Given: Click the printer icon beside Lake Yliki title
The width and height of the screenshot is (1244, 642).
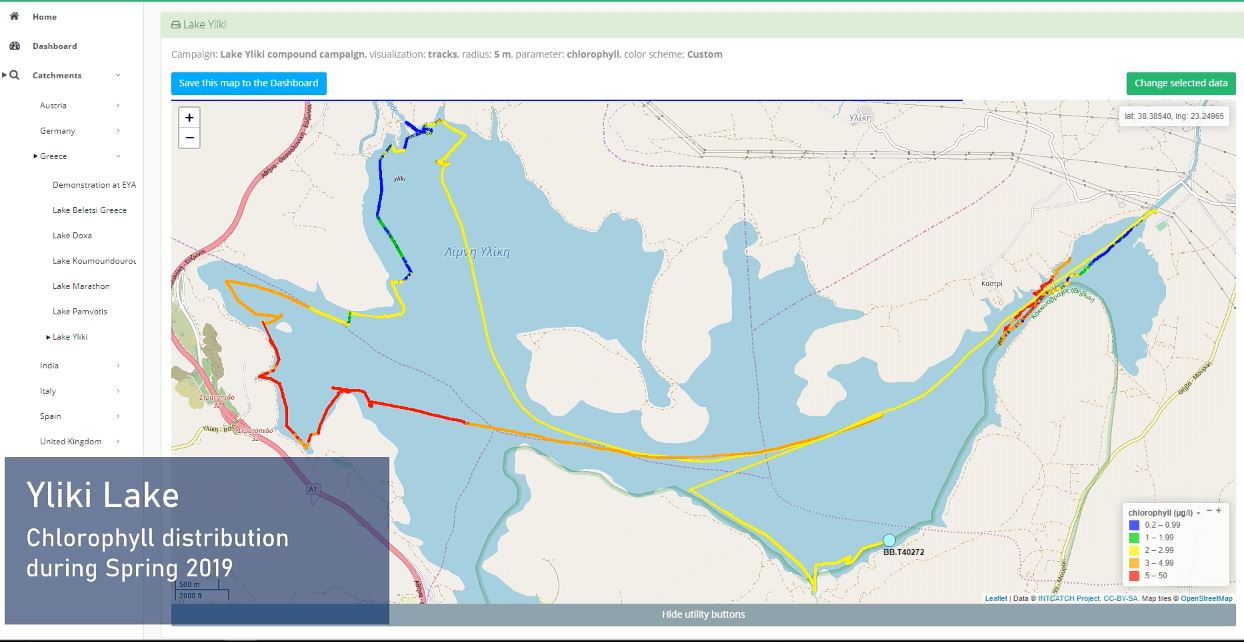Looking at the screenshot, I should (176, 24).
